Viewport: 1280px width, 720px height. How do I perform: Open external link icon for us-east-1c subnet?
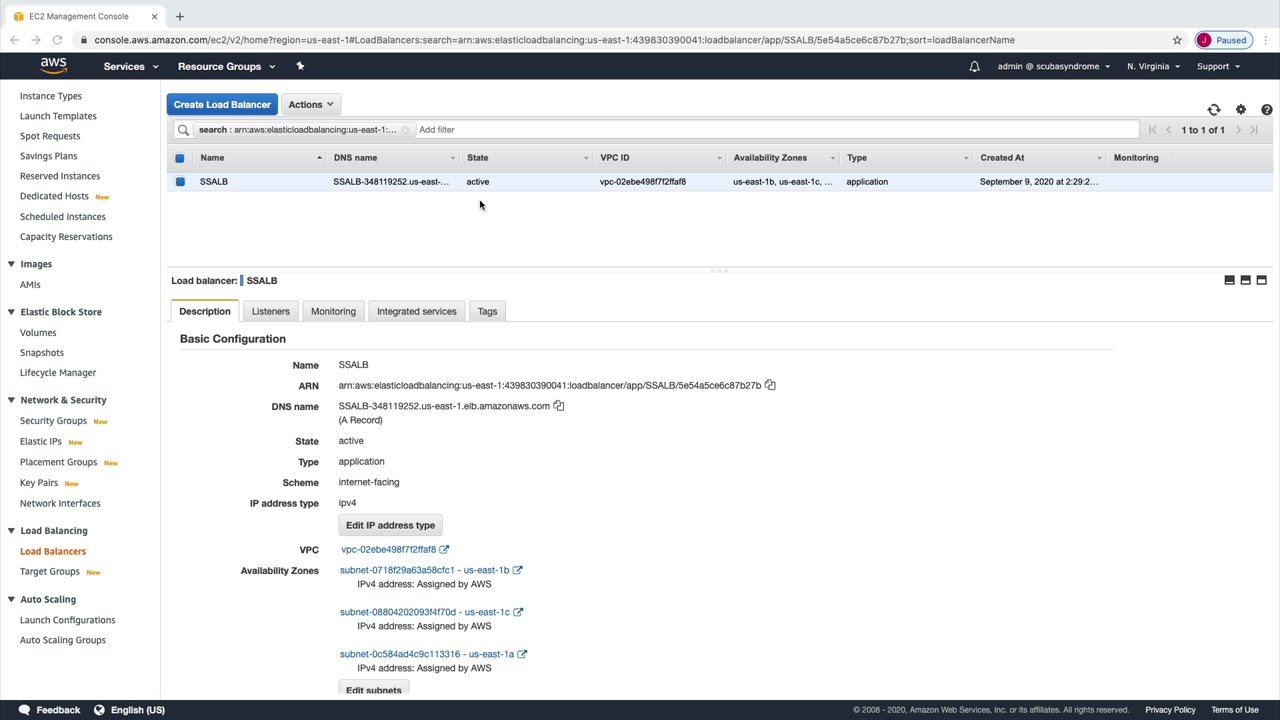(518, 612)
